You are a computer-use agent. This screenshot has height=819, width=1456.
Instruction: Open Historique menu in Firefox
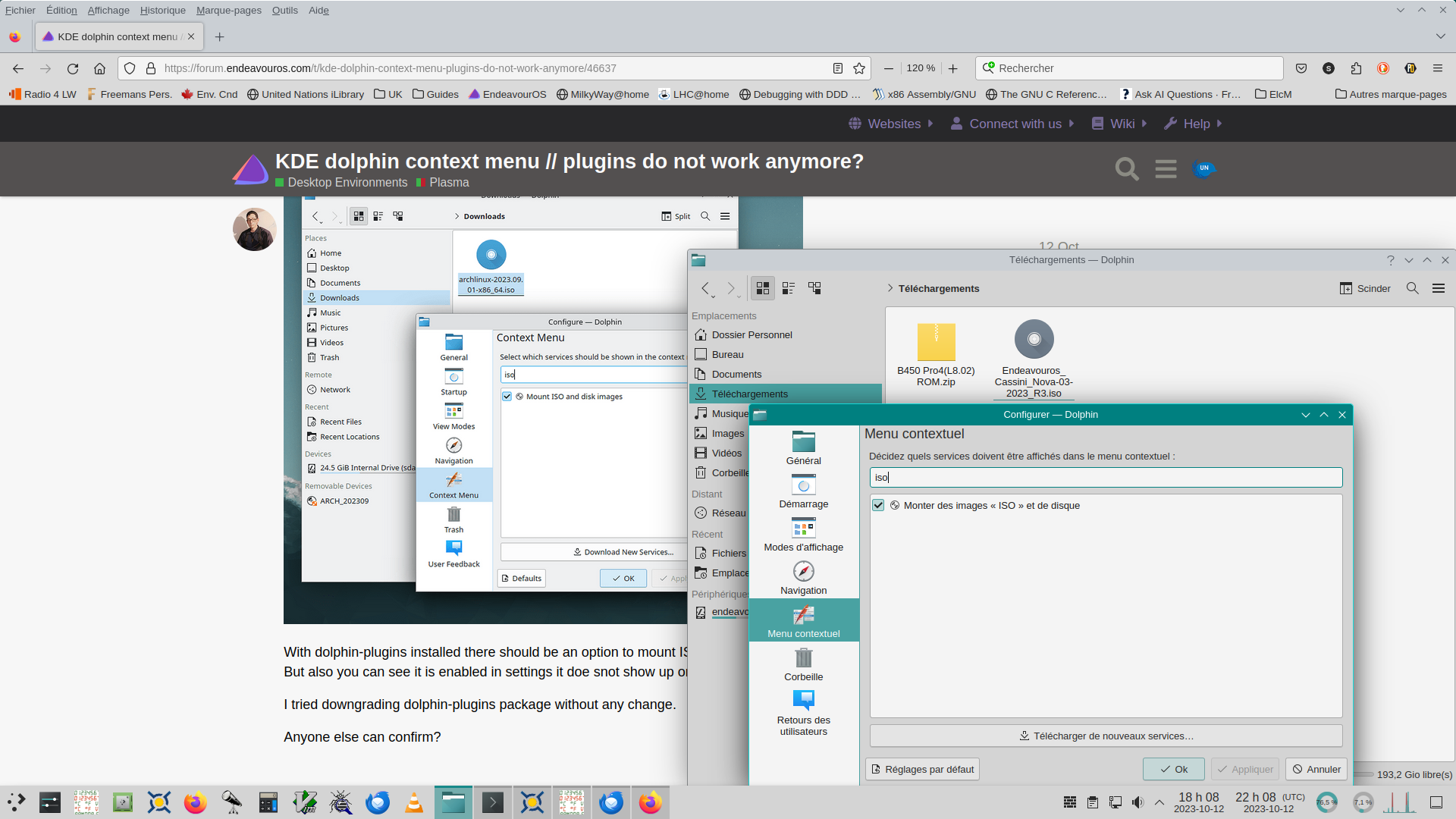pos(163,10)
